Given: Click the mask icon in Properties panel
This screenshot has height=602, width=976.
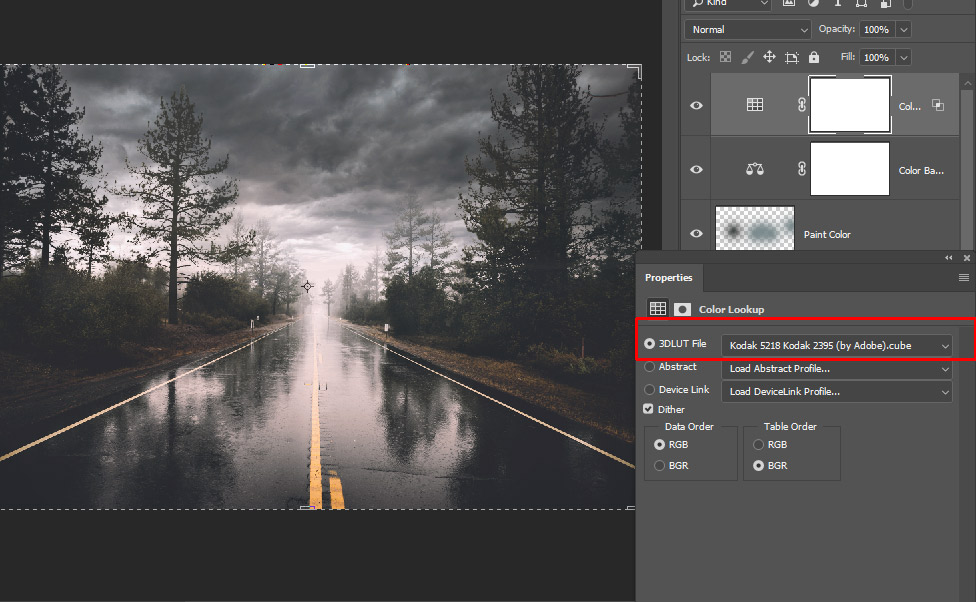Looking at the screenshot, I should click(682, 310).
